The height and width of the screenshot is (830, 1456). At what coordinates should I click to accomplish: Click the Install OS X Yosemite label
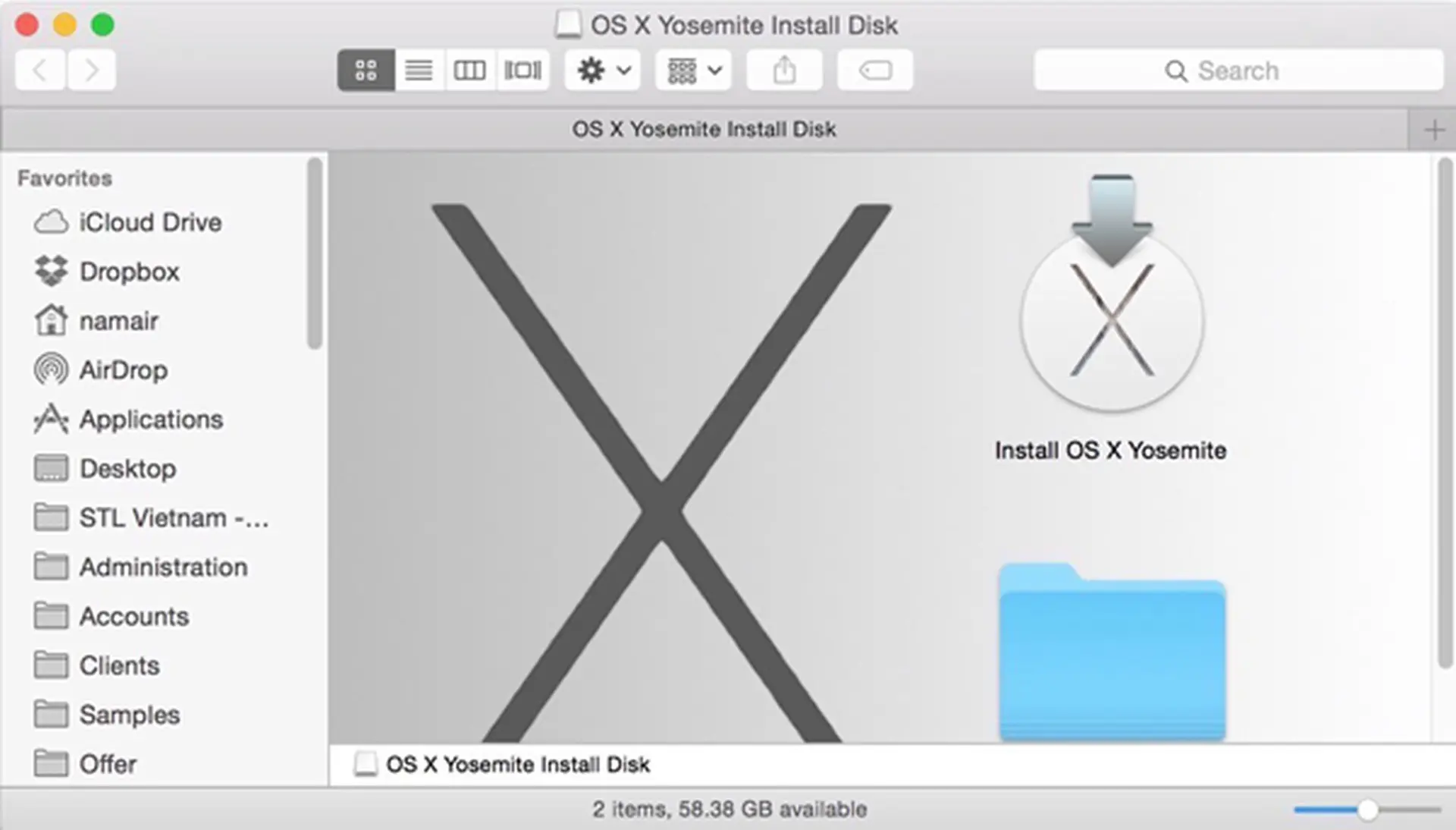[1110, 451]
